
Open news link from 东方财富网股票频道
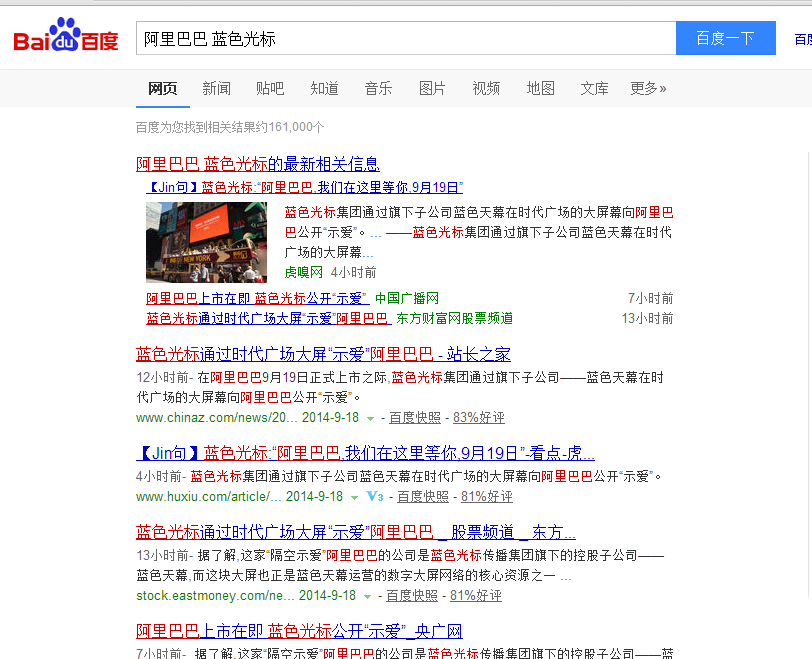tap(268, 318)
